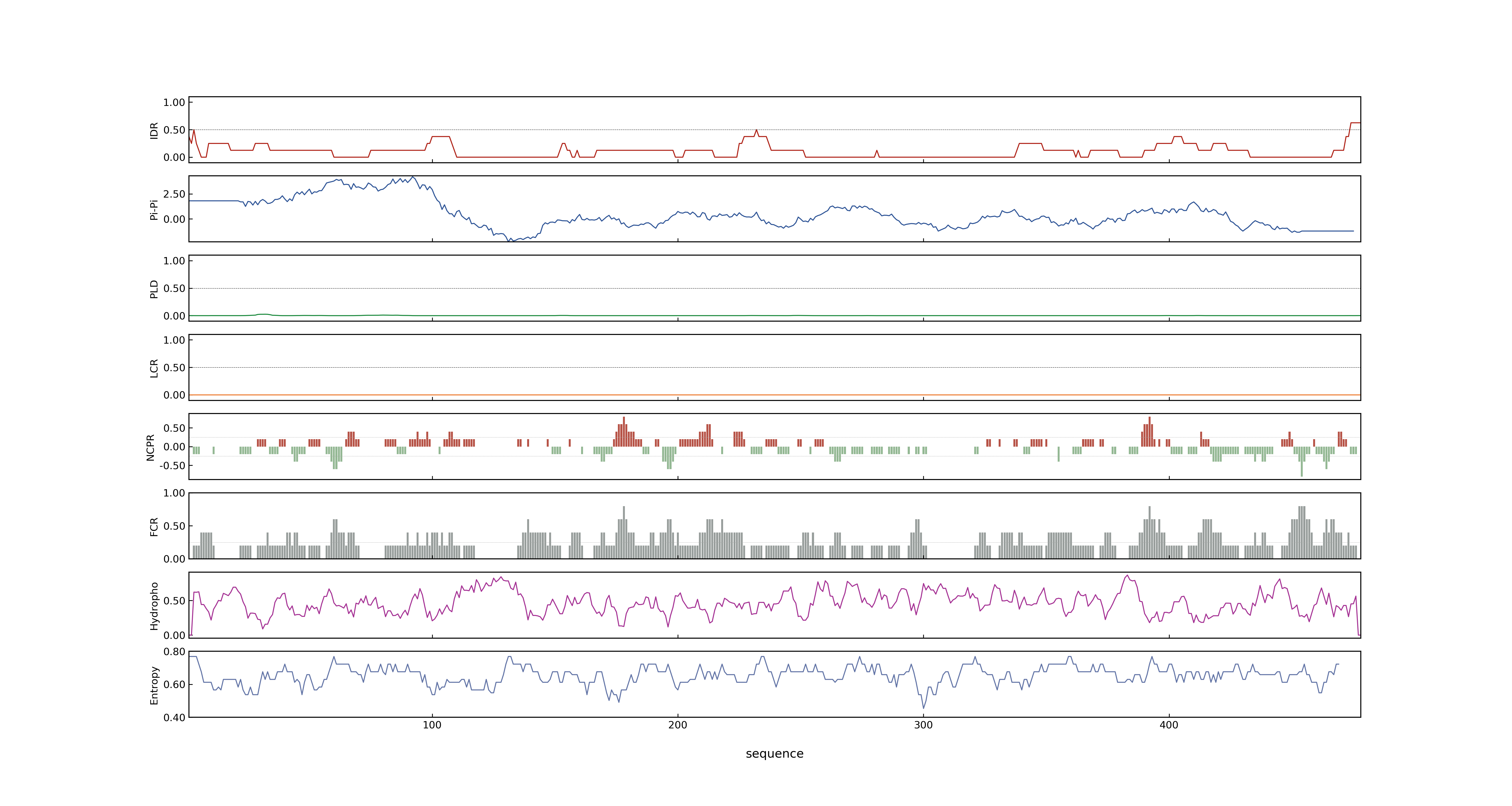Click the 1.00 tick on IDR axis
Viewport: 1512px width, 806px height.
(174, 103)
